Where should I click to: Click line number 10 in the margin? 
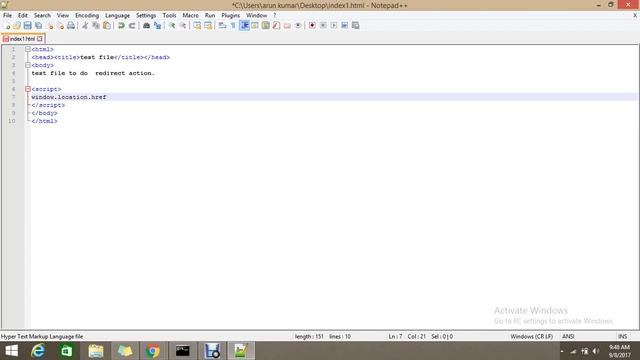click(12, 121)
